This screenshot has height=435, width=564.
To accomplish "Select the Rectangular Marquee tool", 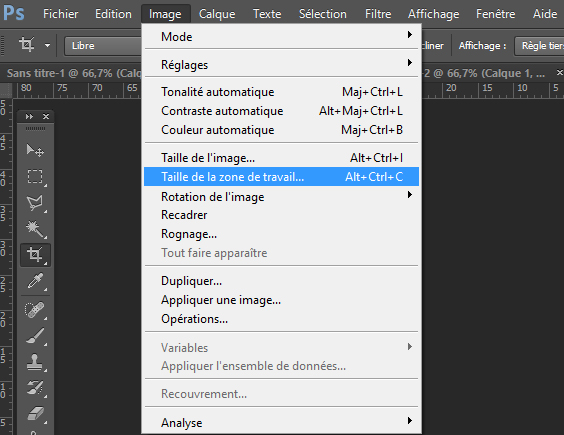I will [35, 177].
